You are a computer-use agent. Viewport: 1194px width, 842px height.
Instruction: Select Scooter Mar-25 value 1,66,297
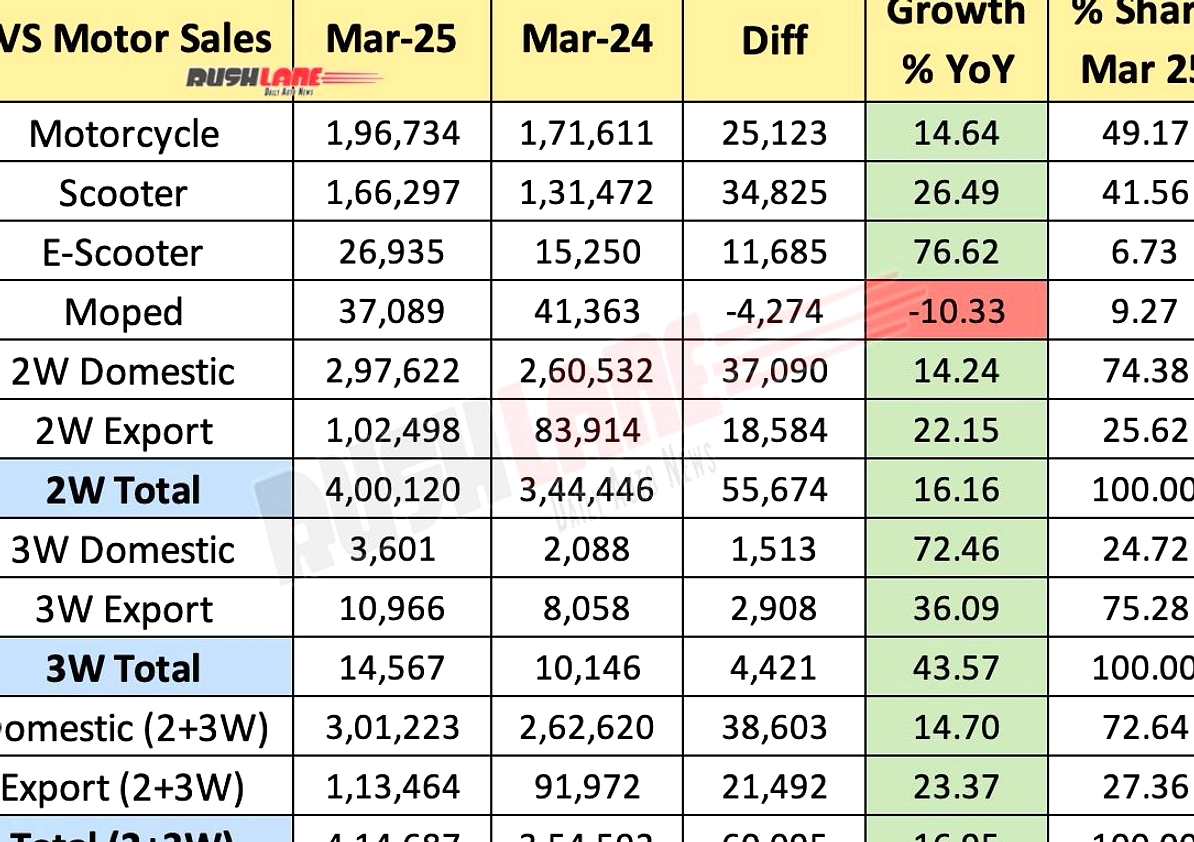tap(392, 192)
